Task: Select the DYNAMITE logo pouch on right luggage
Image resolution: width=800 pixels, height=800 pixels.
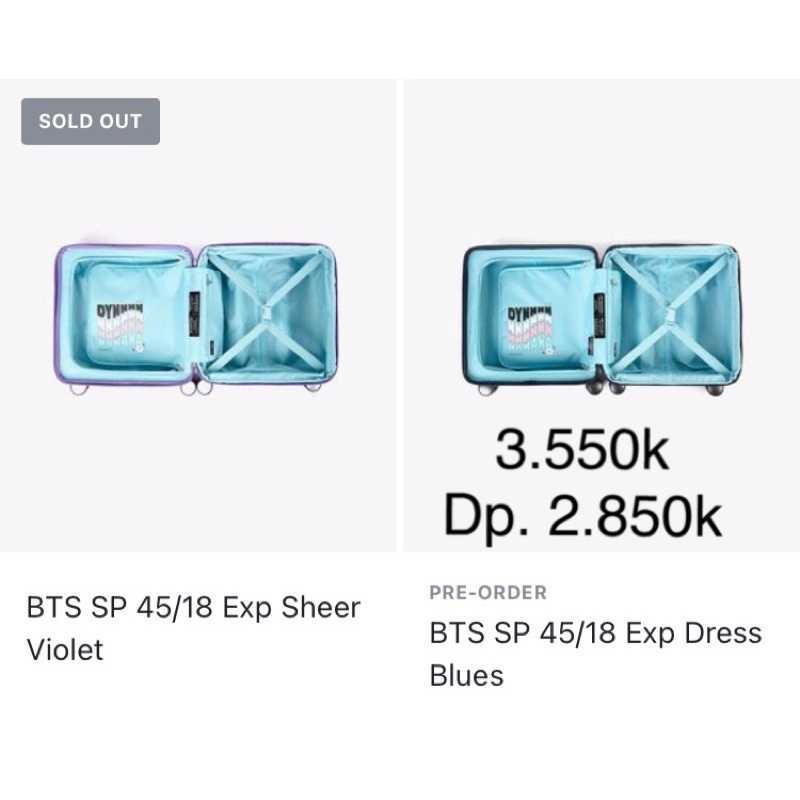Action: tap(528, 325)
